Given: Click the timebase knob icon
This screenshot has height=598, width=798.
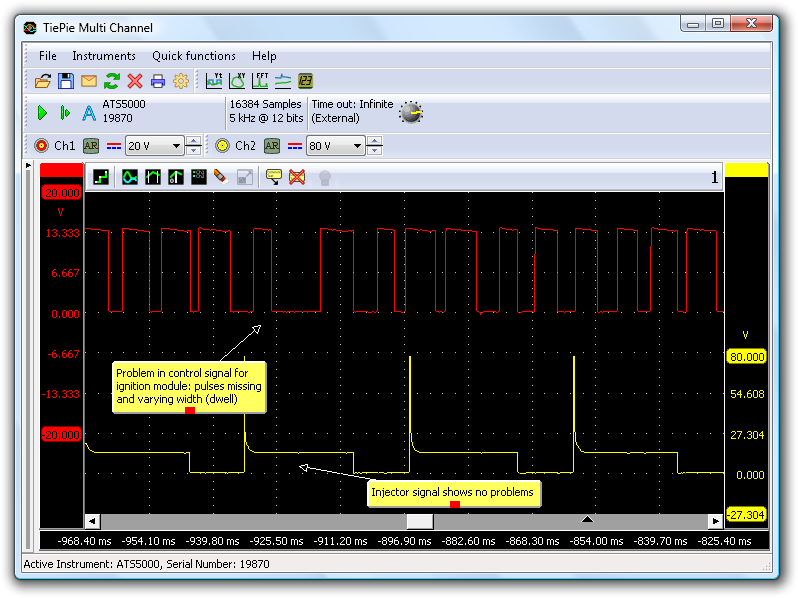Looking at the screenshot, I should point(411,112).
